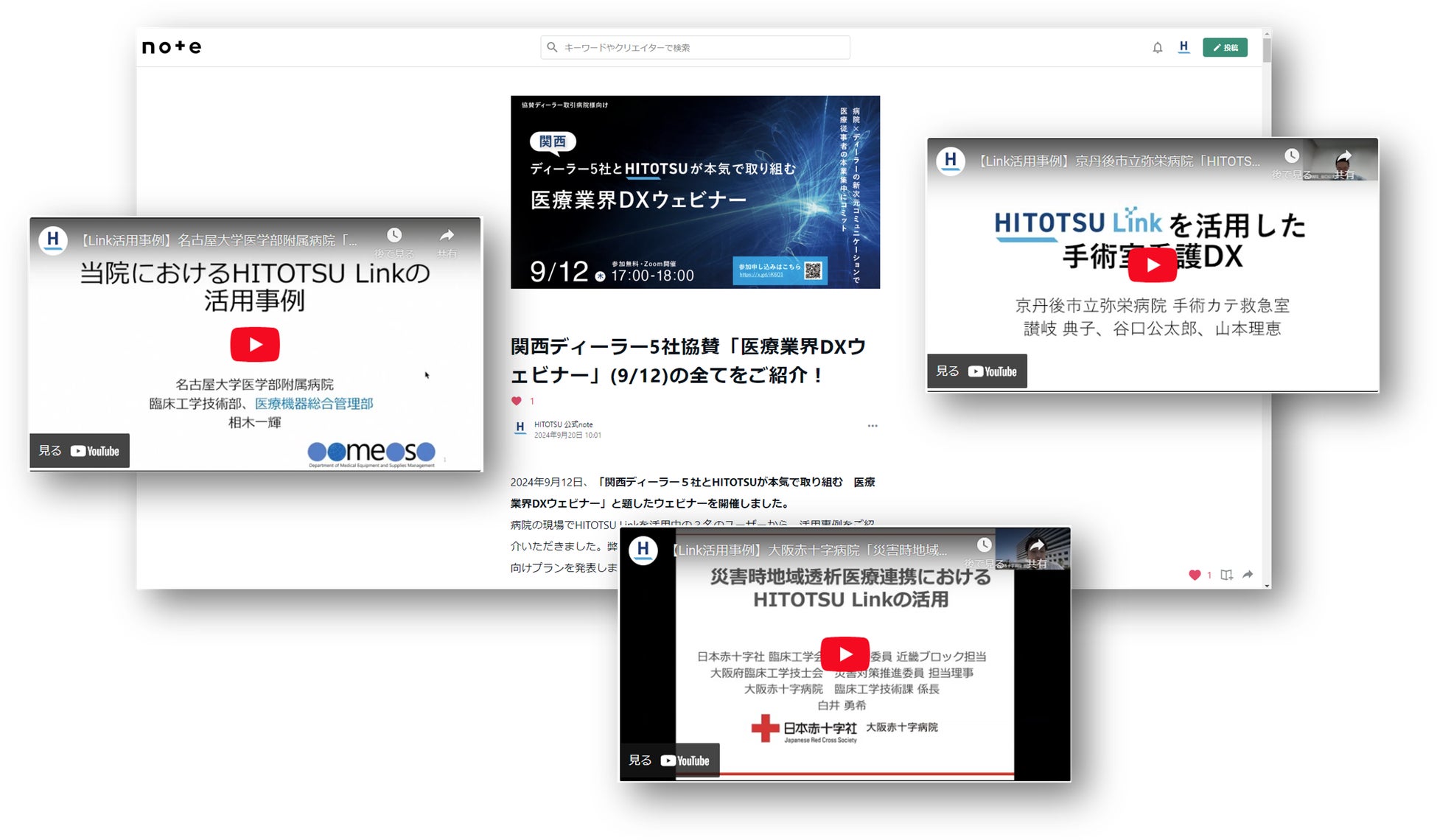Open Watch on YouTube for Kyotango video
Viewport: 1437px width, 840px height.
click(976, 371)
